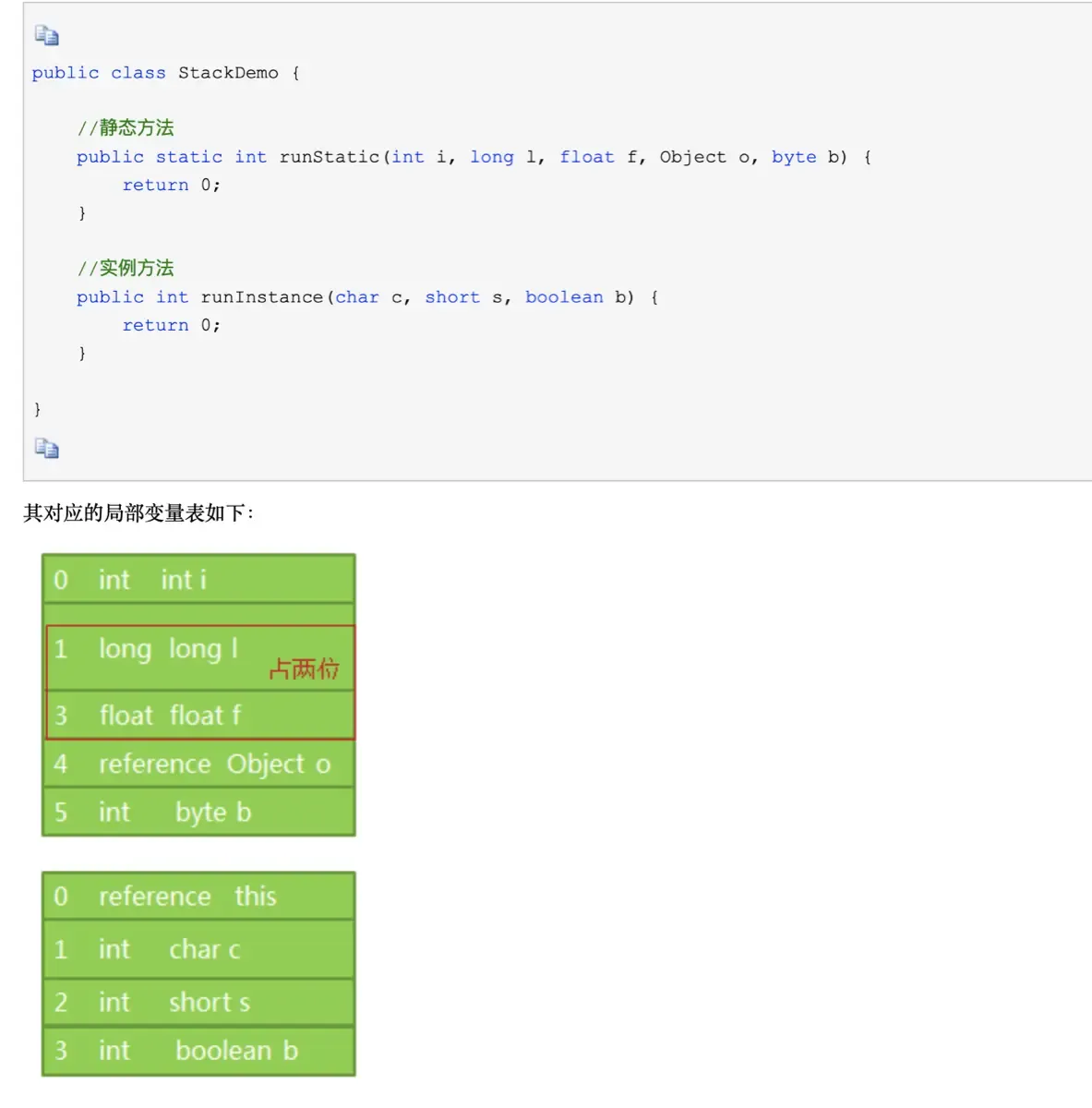
Task: Click the runInstance method signature line
Action: coord(367,297)
